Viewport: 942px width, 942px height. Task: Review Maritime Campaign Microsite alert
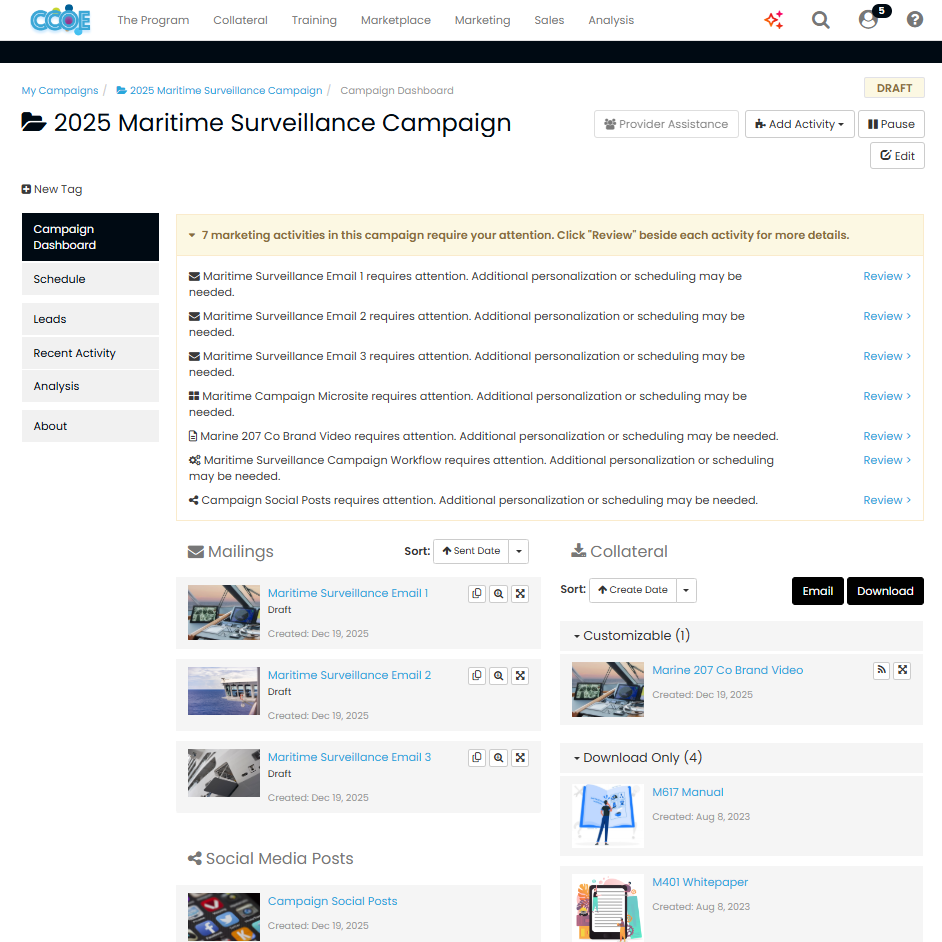(887, 397)
